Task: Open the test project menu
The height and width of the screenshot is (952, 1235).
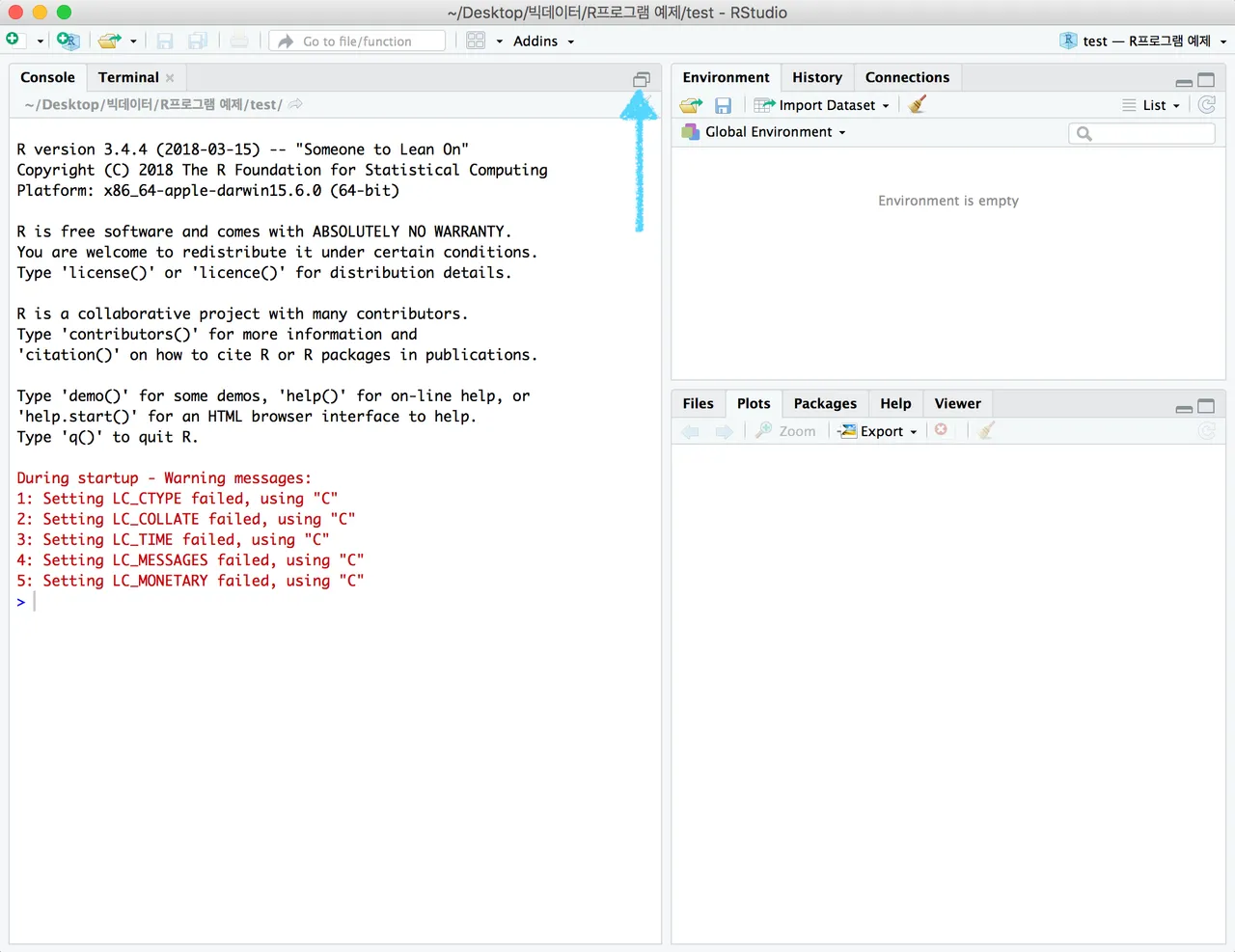Action: point(1143,41)
